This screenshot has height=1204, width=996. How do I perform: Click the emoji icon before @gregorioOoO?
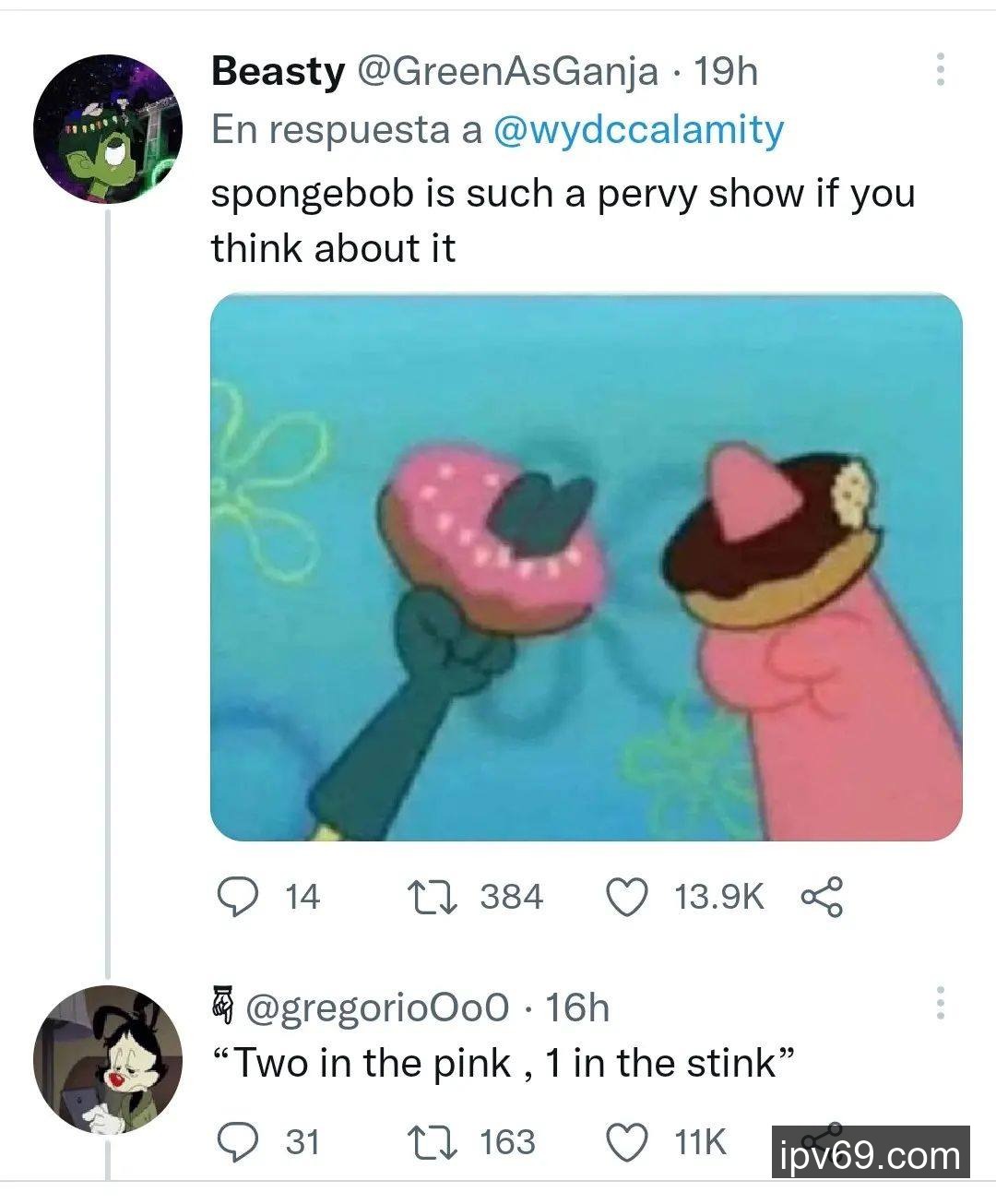click(221, 1006)
